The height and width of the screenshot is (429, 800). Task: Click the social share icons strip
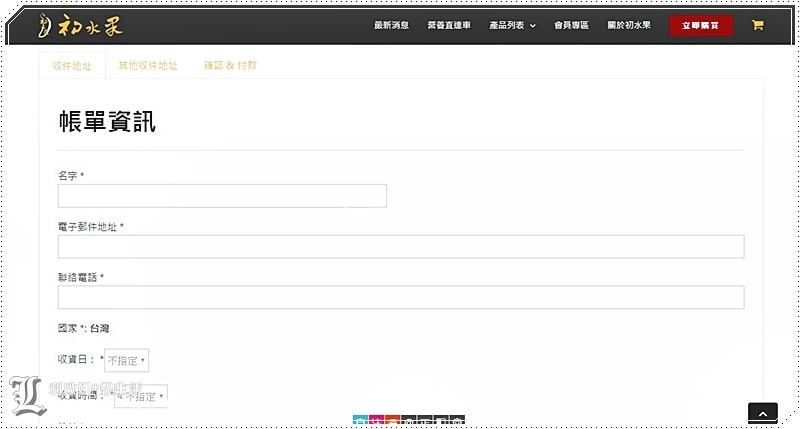pyautogui.click(x=408, y=421)
